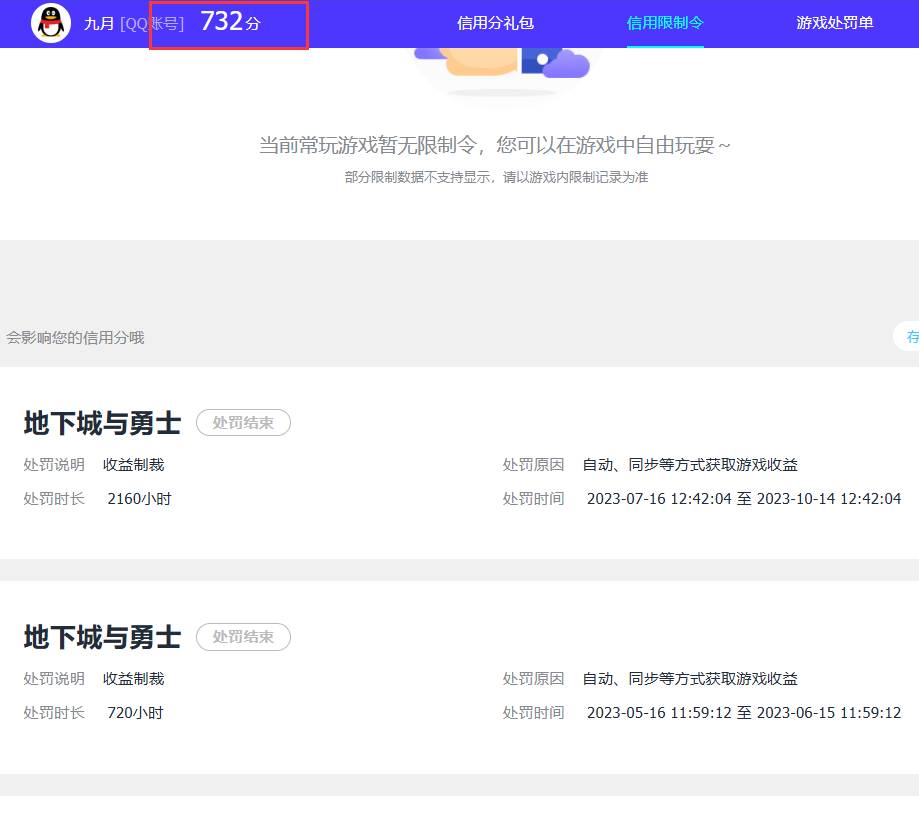Open the 信用分礼包 tab
The image size is (919, 815).
494,22
